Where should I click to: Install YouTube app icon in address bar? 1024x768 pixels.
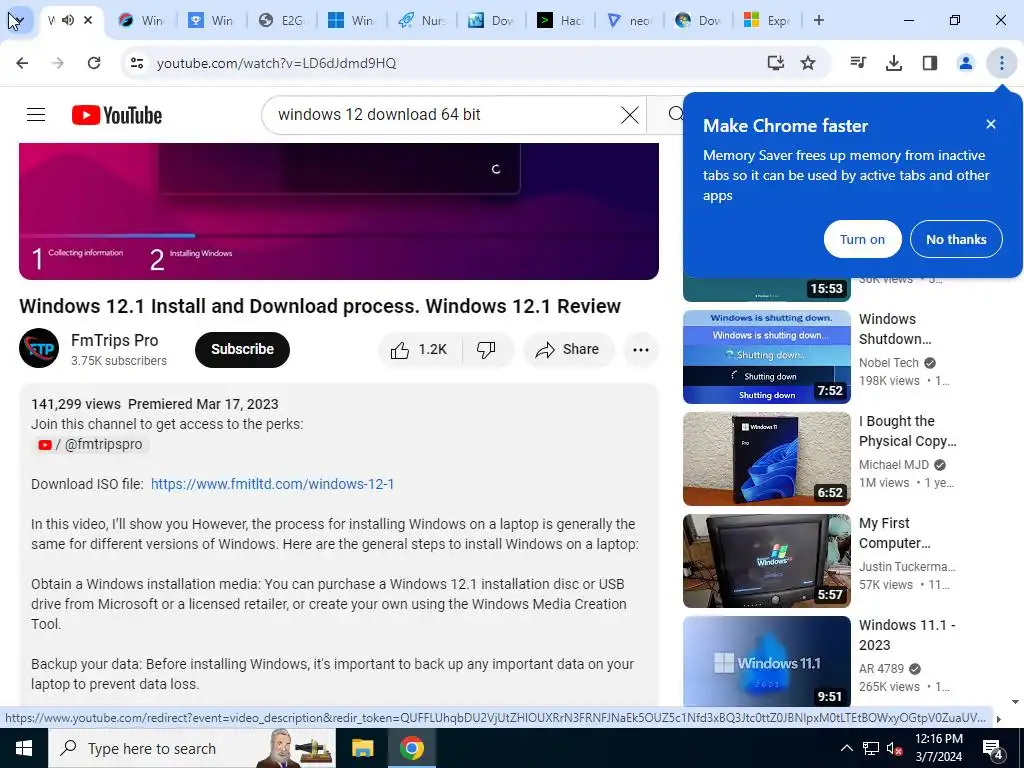point(775,63)
